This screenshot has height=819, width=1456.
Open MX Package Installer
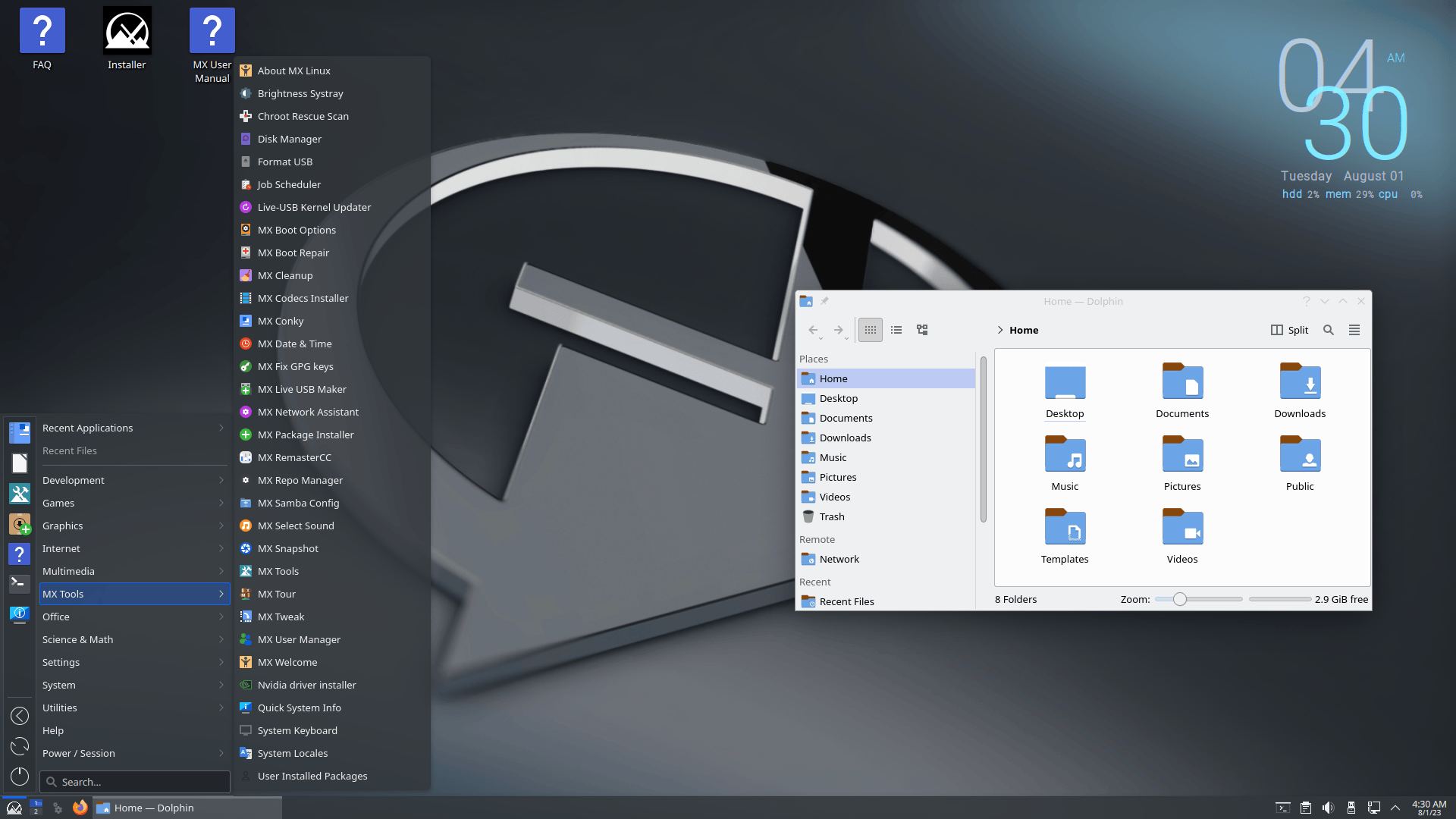coord(305,434)
